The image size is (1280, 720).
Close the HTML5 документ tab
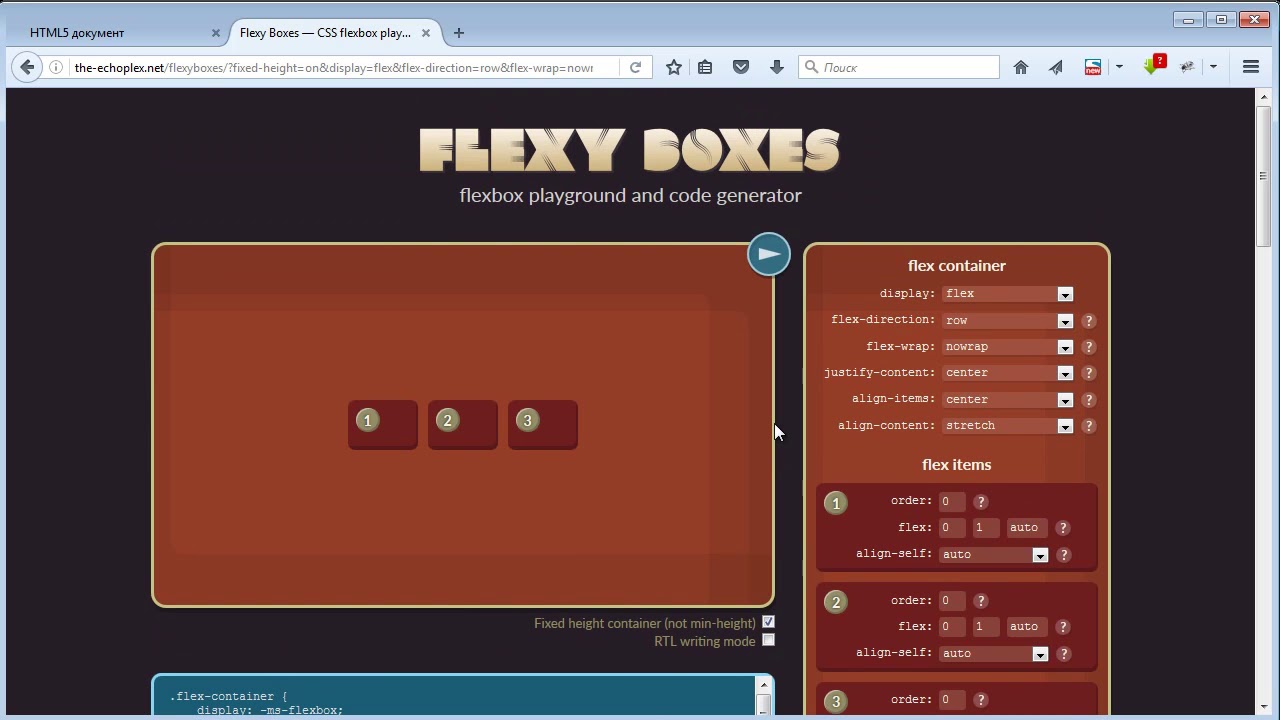click(x=215, y=33)
